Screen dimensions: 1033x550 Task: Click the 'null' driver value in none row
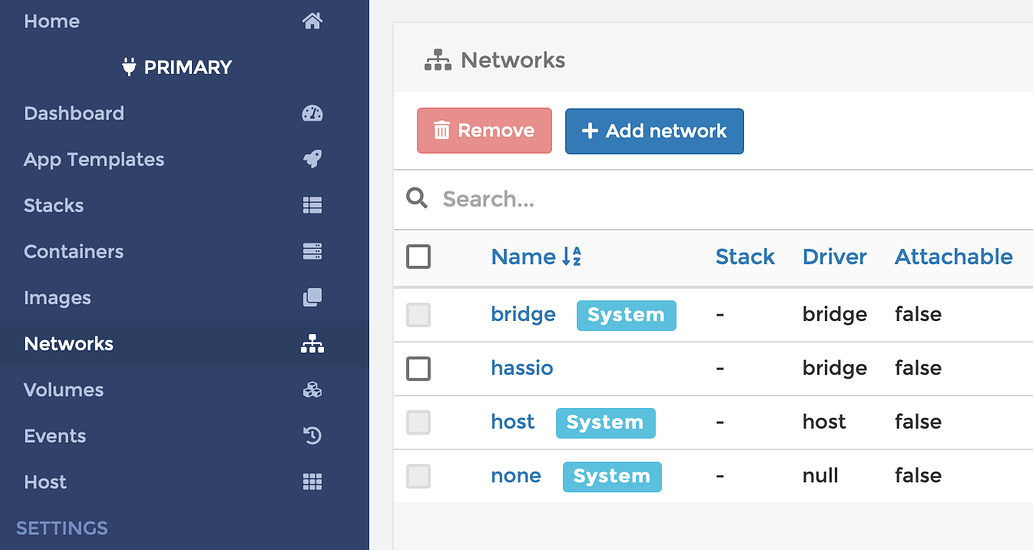point(820,475)
